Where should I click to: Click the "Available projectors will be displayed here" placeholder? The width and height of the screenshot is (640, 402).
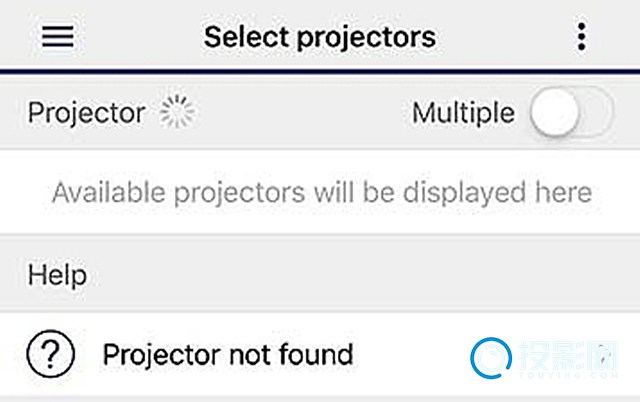(x=321, y=191)
